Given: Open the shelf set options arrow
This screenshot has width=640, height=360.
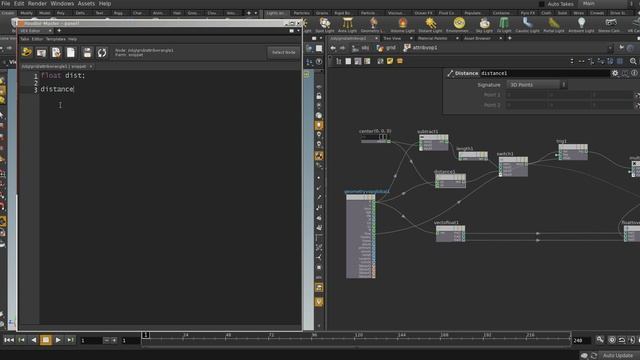Looking at the screenshot, I should (256, 13).
